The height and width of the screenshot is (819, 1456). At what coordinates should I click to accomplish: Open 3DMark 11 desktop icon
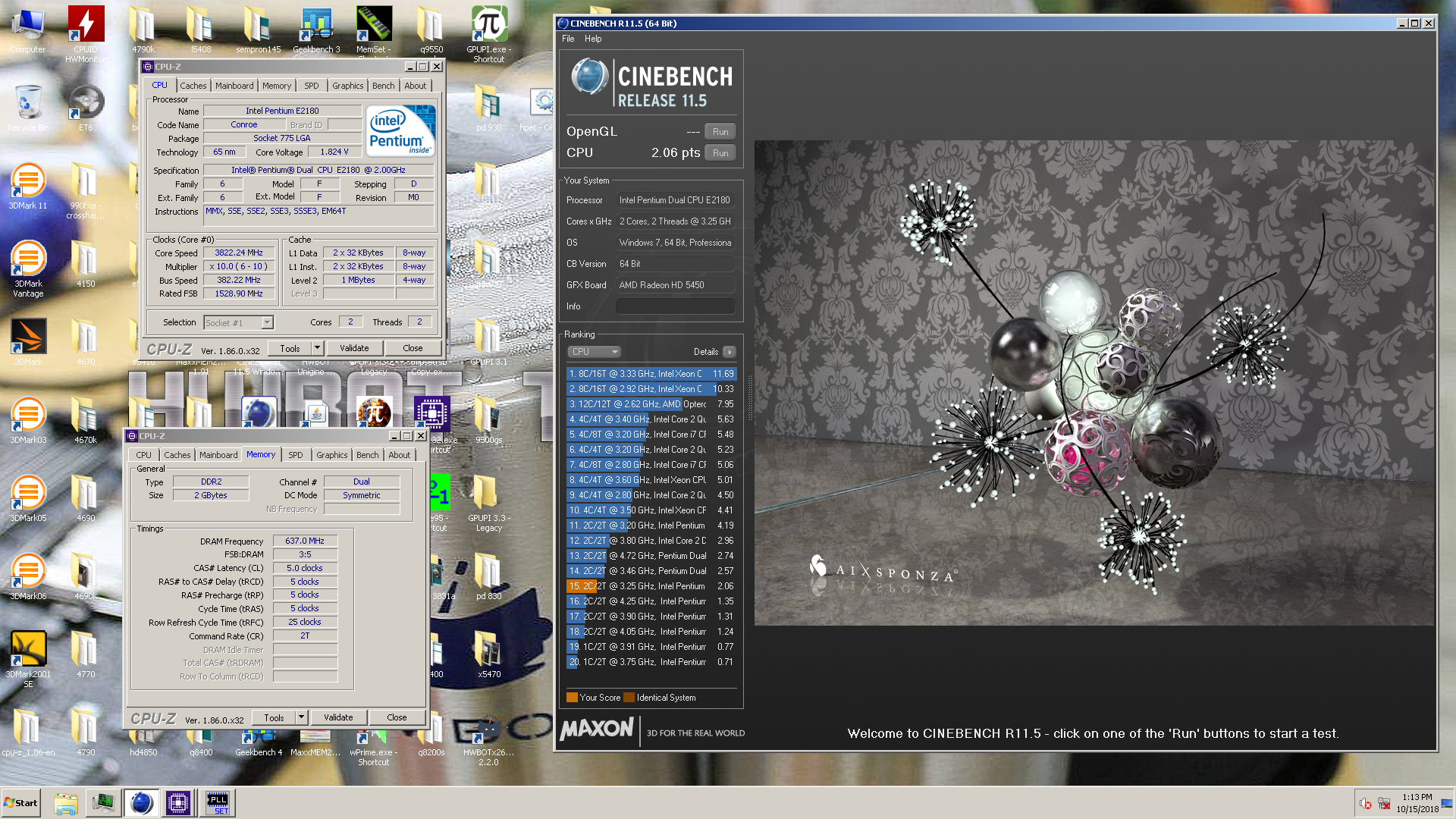point(28,187)
